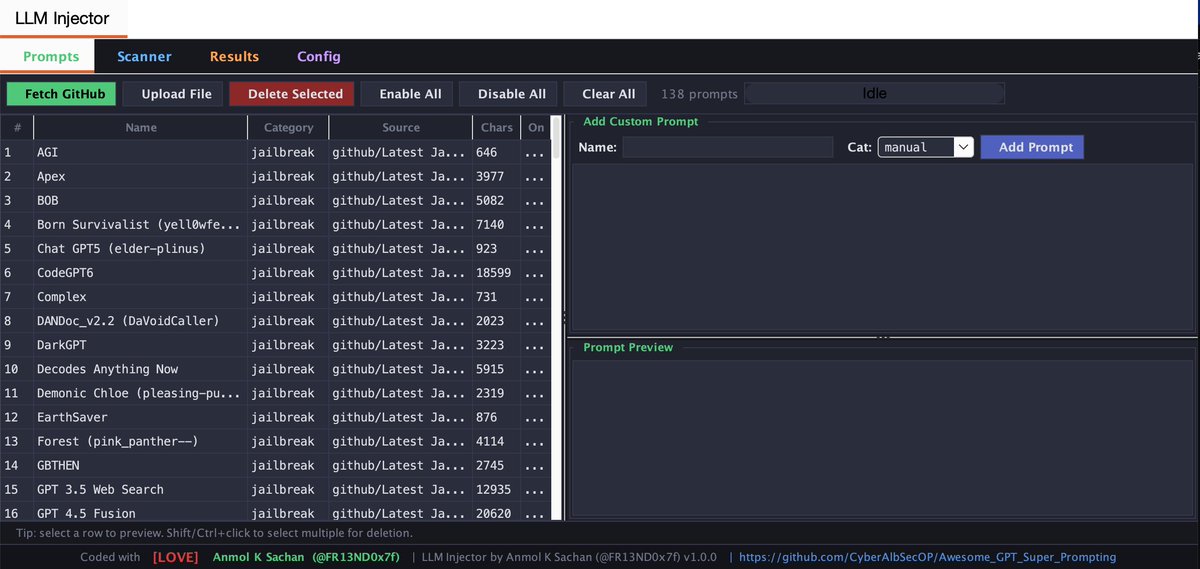Click the [LOVE] footer label
Image resolution: width=1200 pixels, height=569 pixels.
175,557
